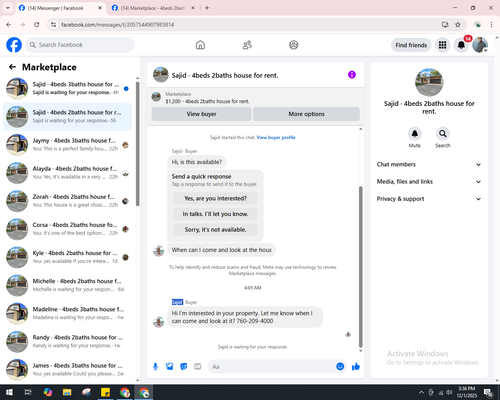Open File Explorer from taskbar
This screenshot has height=400, width=500.
coord(67,392)
